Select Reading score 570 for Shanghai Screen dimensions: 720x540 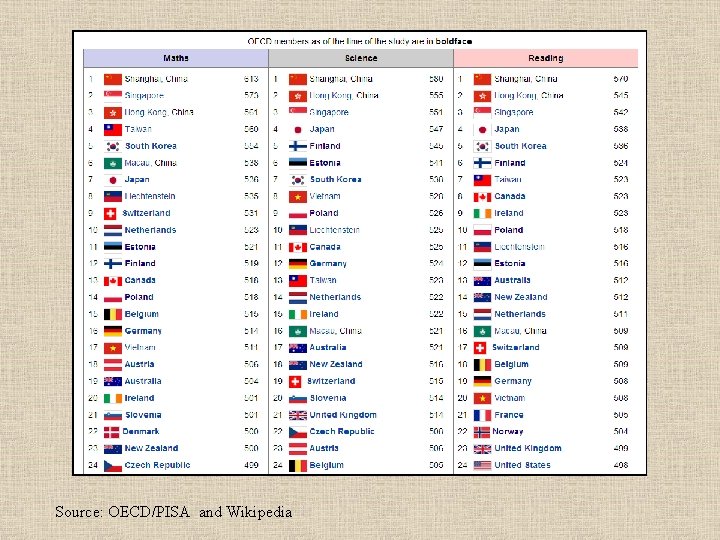click(621, 79)
